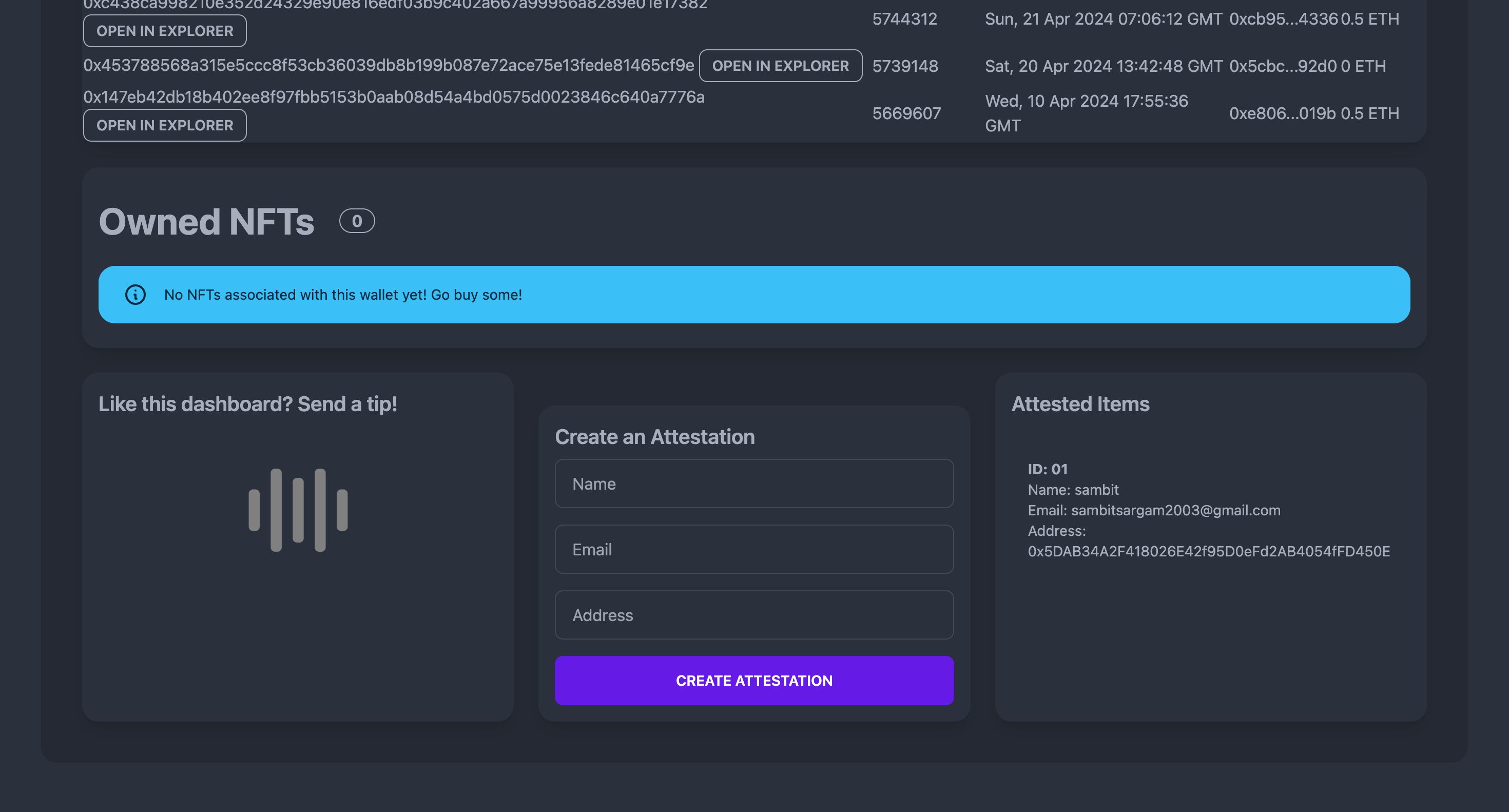Click the info icon in the NFT alert
Viewport: 1509px width, 812px height.
[136, 295]
